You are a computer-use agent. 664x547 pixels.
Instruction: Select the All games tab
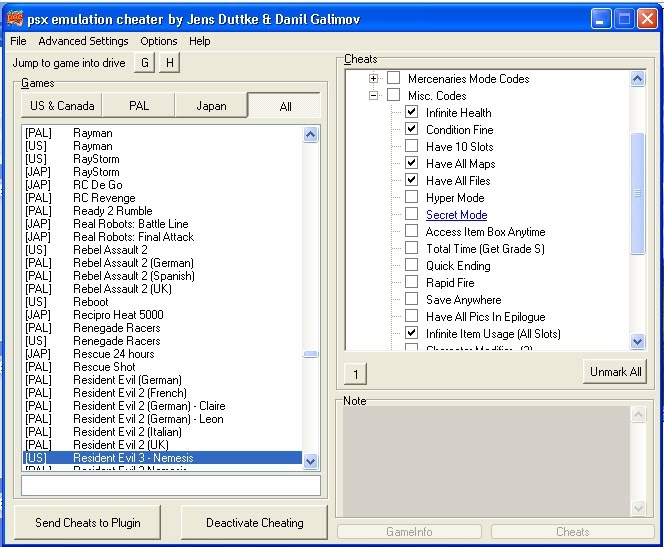[x=285, y=106]
